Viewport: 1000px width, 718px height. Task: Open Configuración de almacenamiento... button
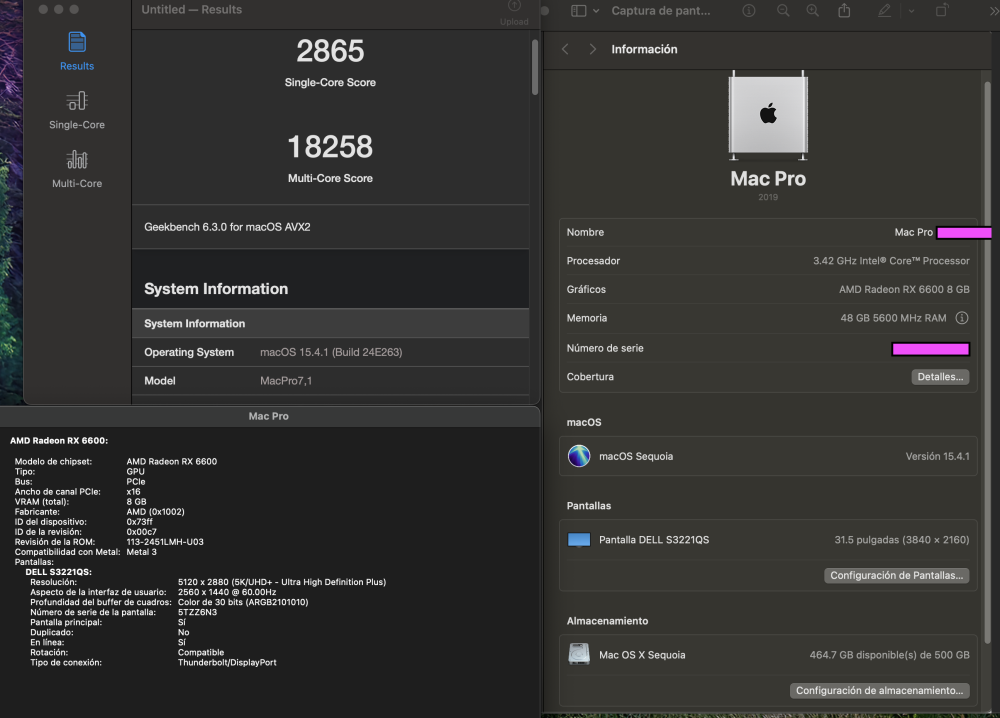pyautogui.click(x=879, y=691)
